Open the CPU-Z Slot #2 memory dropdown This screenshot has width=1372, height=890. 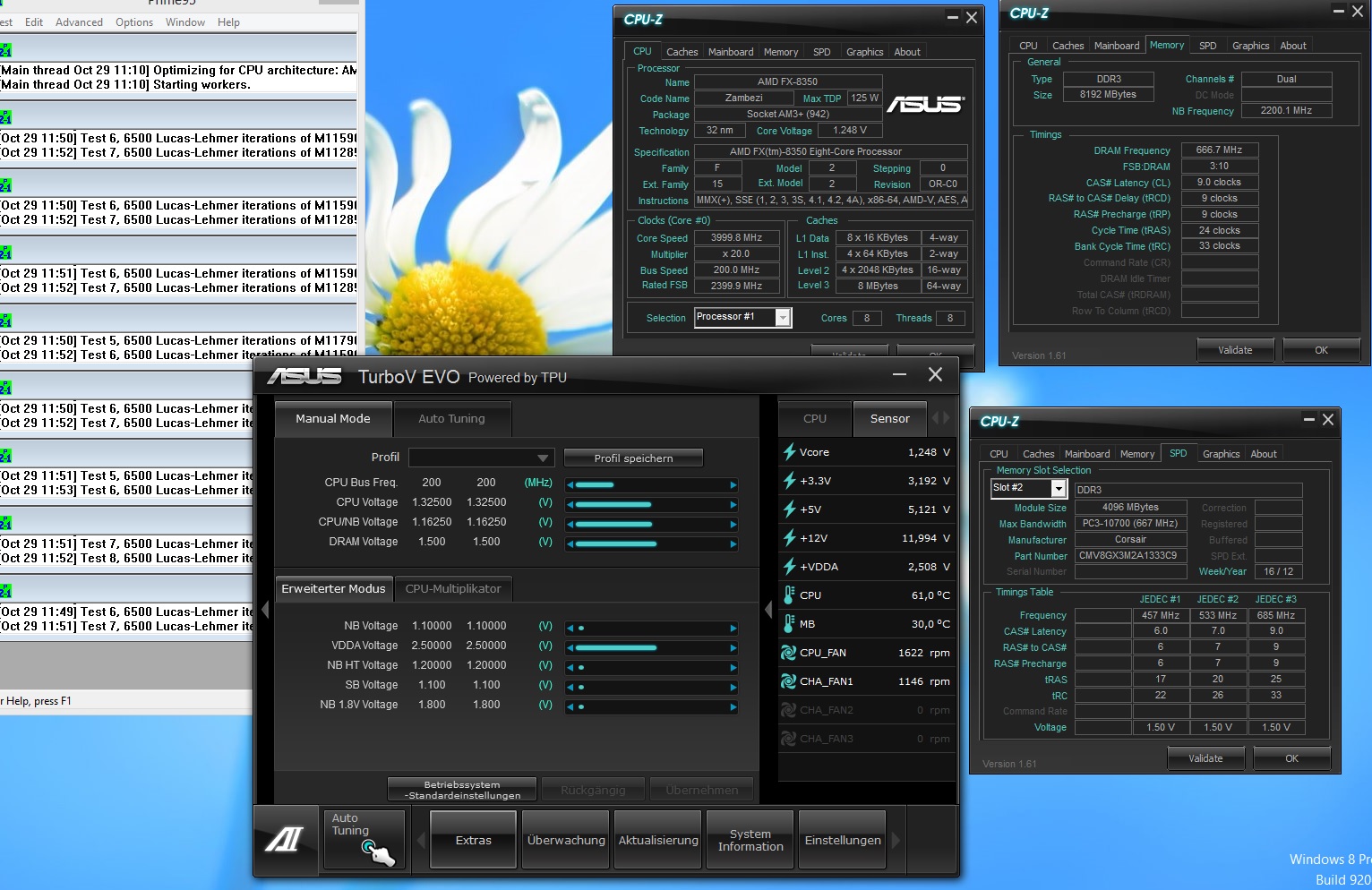pos(1059,488)
